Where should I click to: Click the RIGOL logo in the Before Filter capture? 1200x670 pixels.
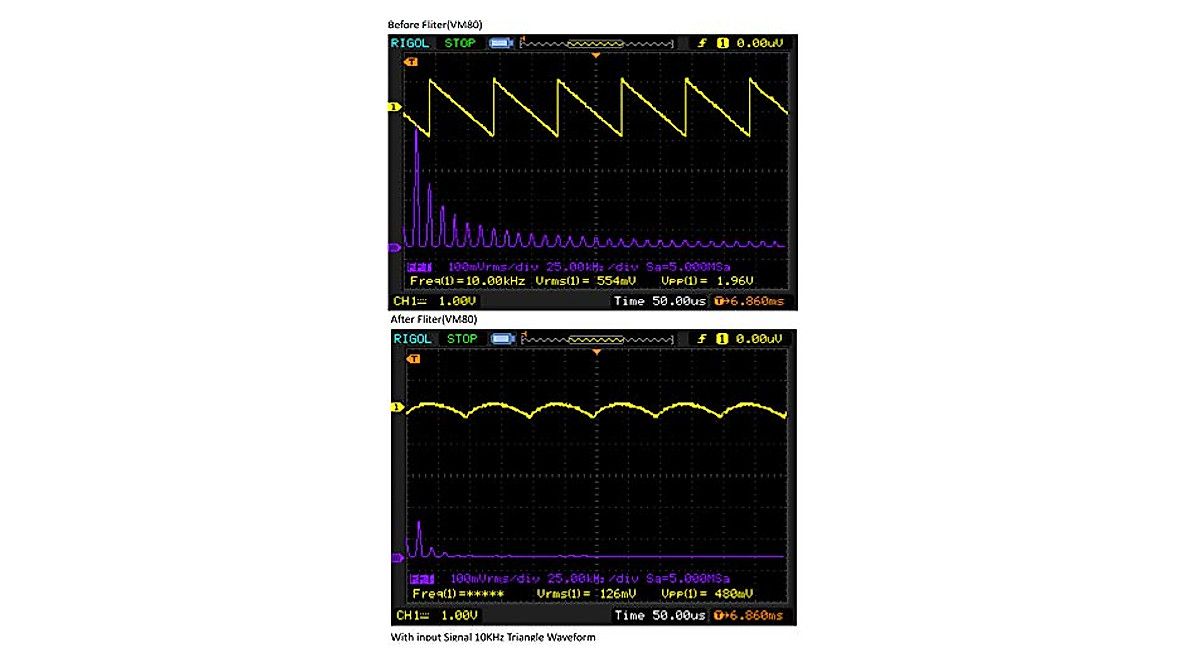point(411,43)
